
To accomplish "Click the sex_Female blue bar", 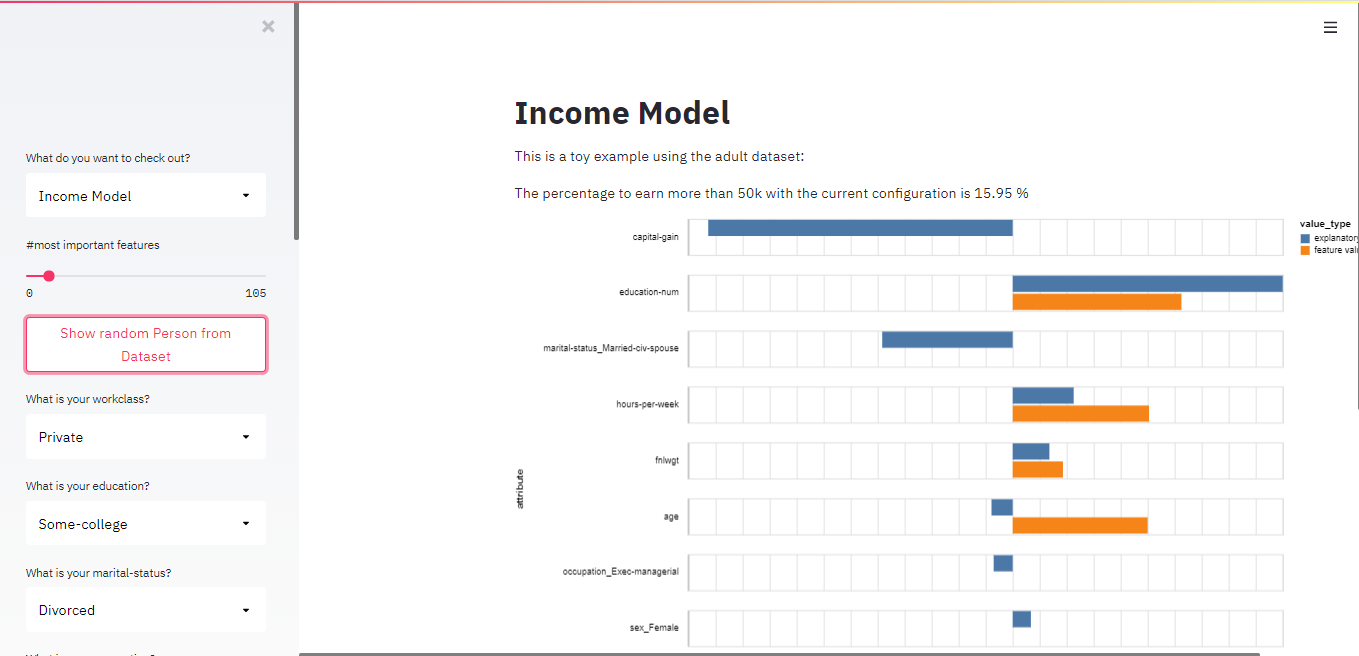I will [1022, 620].
